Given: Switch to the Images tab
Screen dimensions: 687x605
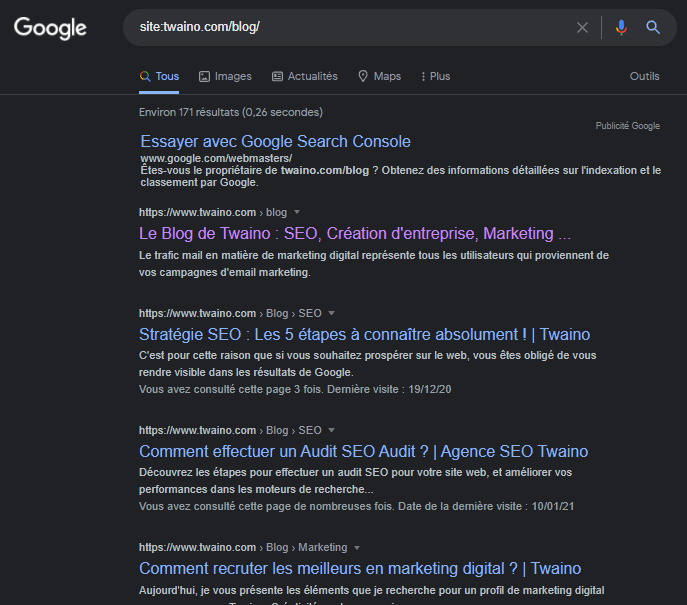Looking at the screenshot, I should [225, 76].
